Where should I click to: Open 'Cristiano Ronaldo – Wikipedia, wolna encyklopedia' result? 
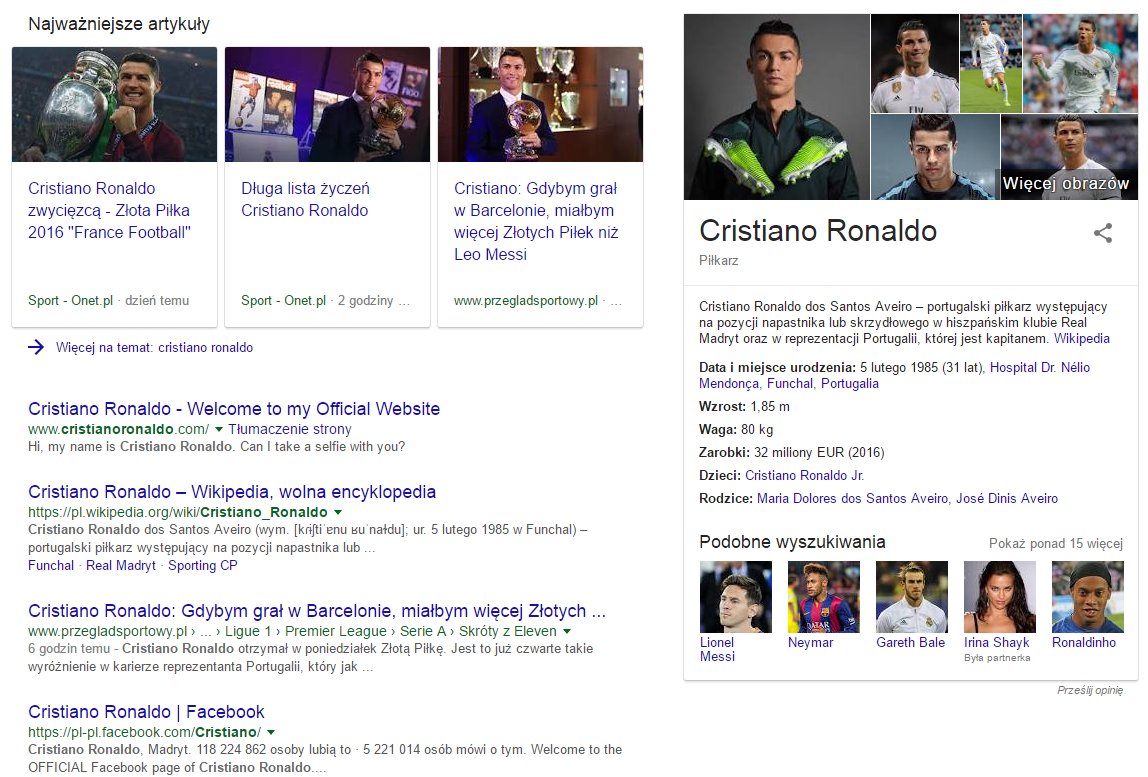pyautogui.click(x=232, y=491)
